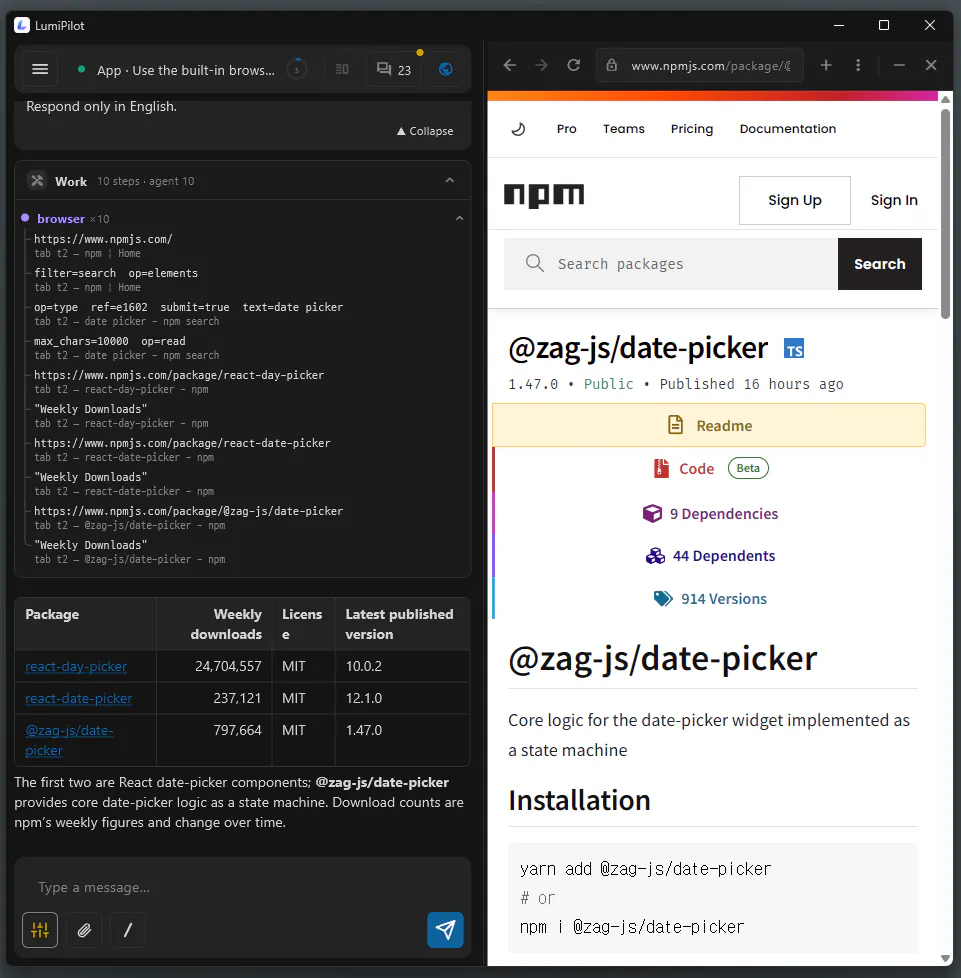This screenshot has height=978, width=961.
Task: Collapse the browser ×10 tool group
Action: coord(460,219)
